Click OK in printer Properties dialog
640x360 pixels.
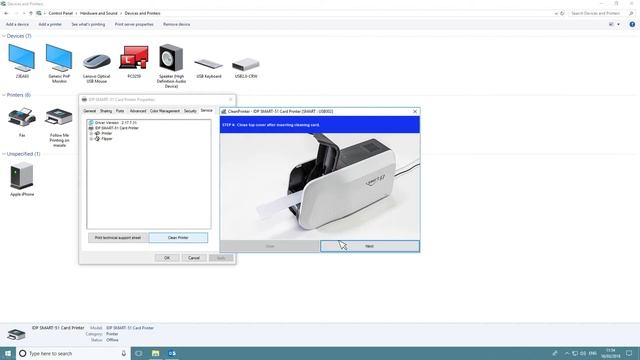167,258
